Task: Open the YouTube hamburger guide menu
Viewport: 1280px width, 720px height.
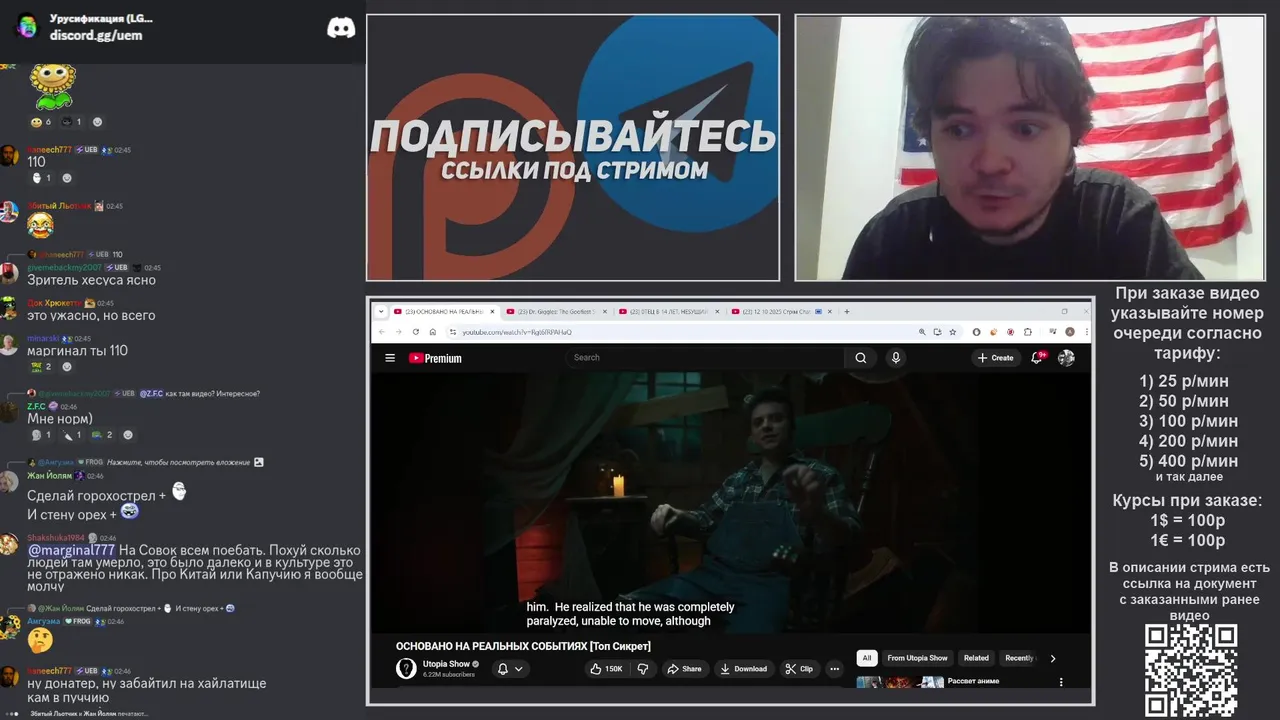Action: coord(390,358)
